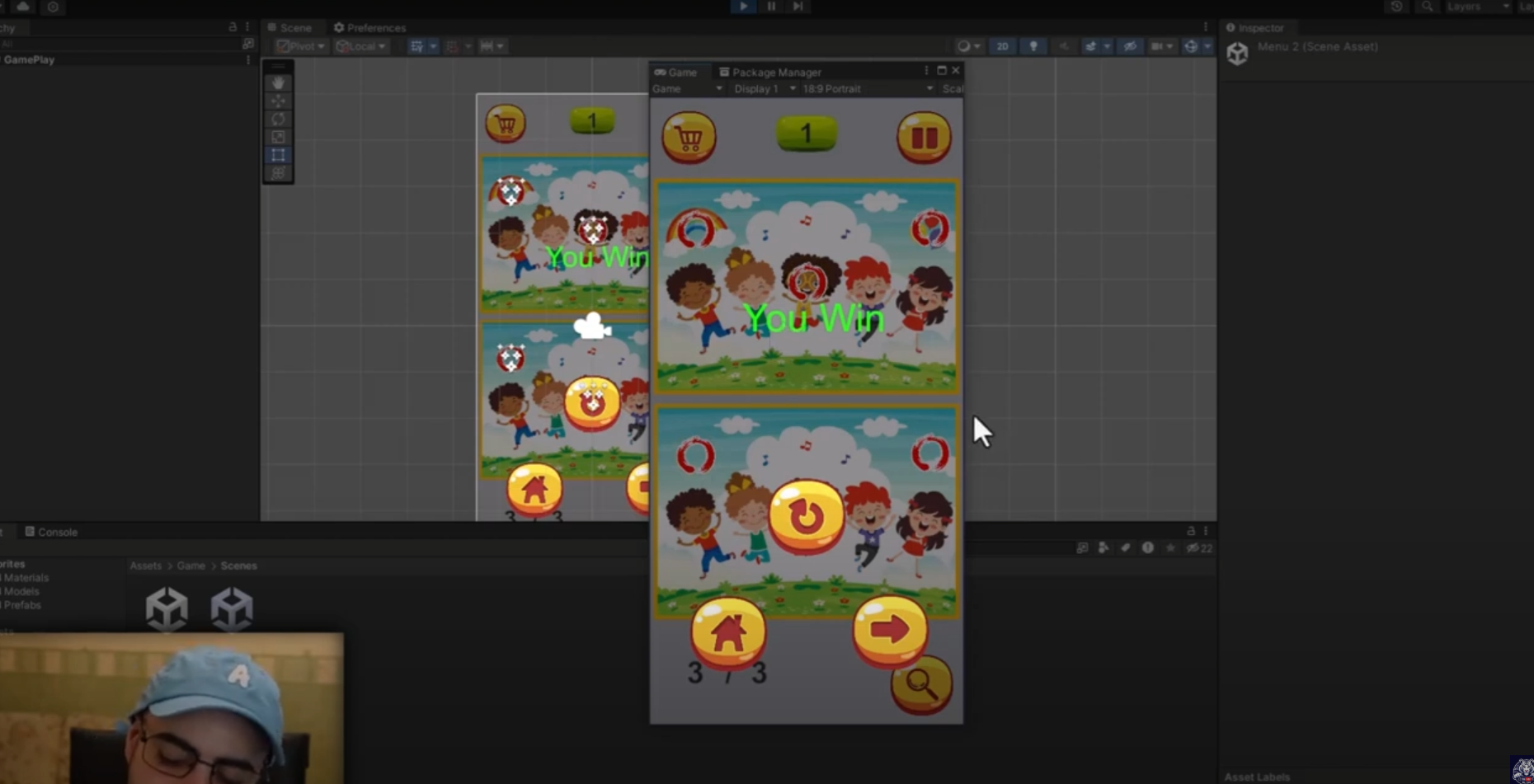Screen dimensions: 1534x784
Task: Open the Game window more options menu
Action: (926, 71)
